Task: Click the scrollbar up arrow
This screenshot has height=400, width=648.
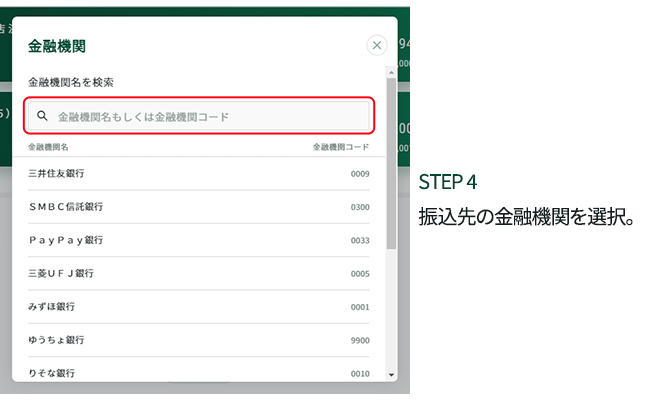Action: tap(391, 72)
